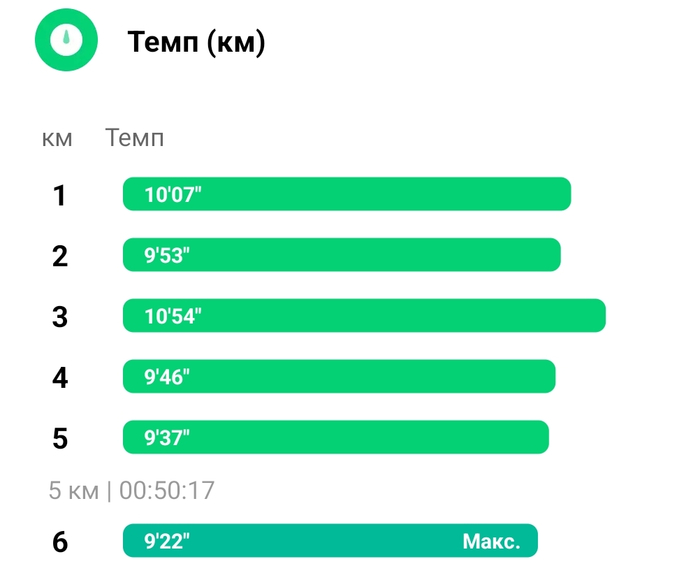This screenshot has width=700, height=587.
Task: Click the "Макс." label on the bar
Action: click(x=491, y=542)
